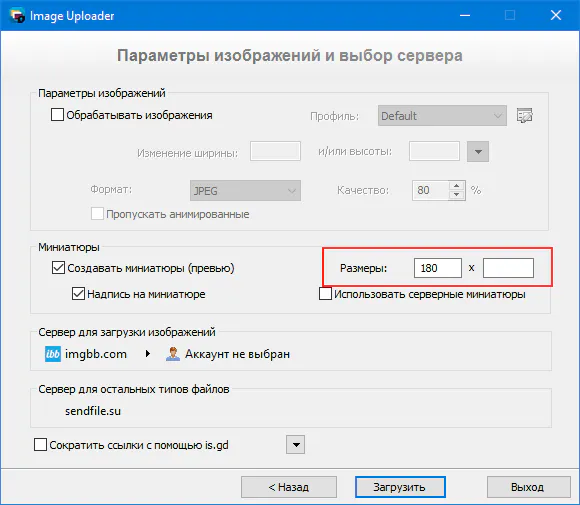The width and height of the screenshot is (580, 505).
Task: Increase quality using the up spinner arrow
Action: pos(457,186)
